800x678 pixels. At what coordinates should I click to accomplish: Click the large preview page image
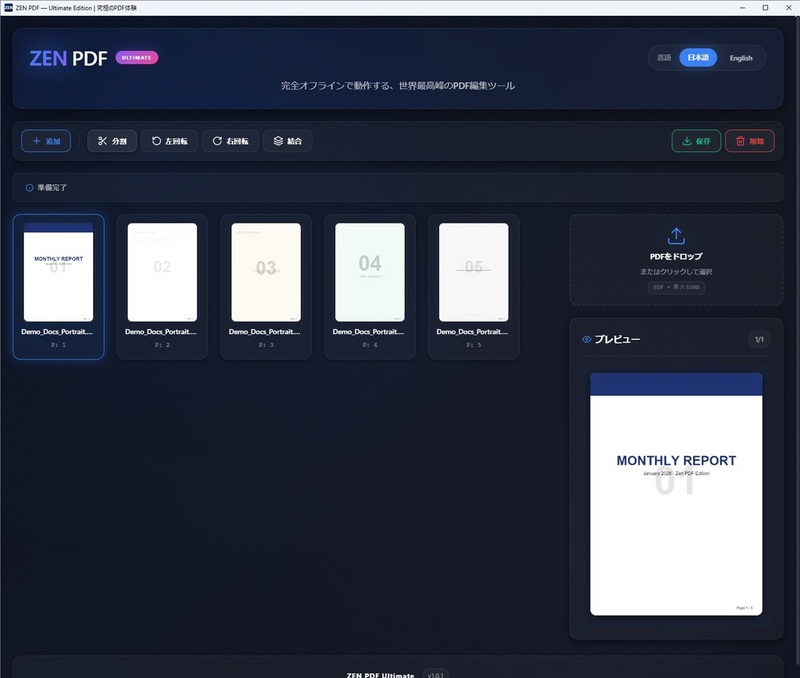click(x=676, y=493)
